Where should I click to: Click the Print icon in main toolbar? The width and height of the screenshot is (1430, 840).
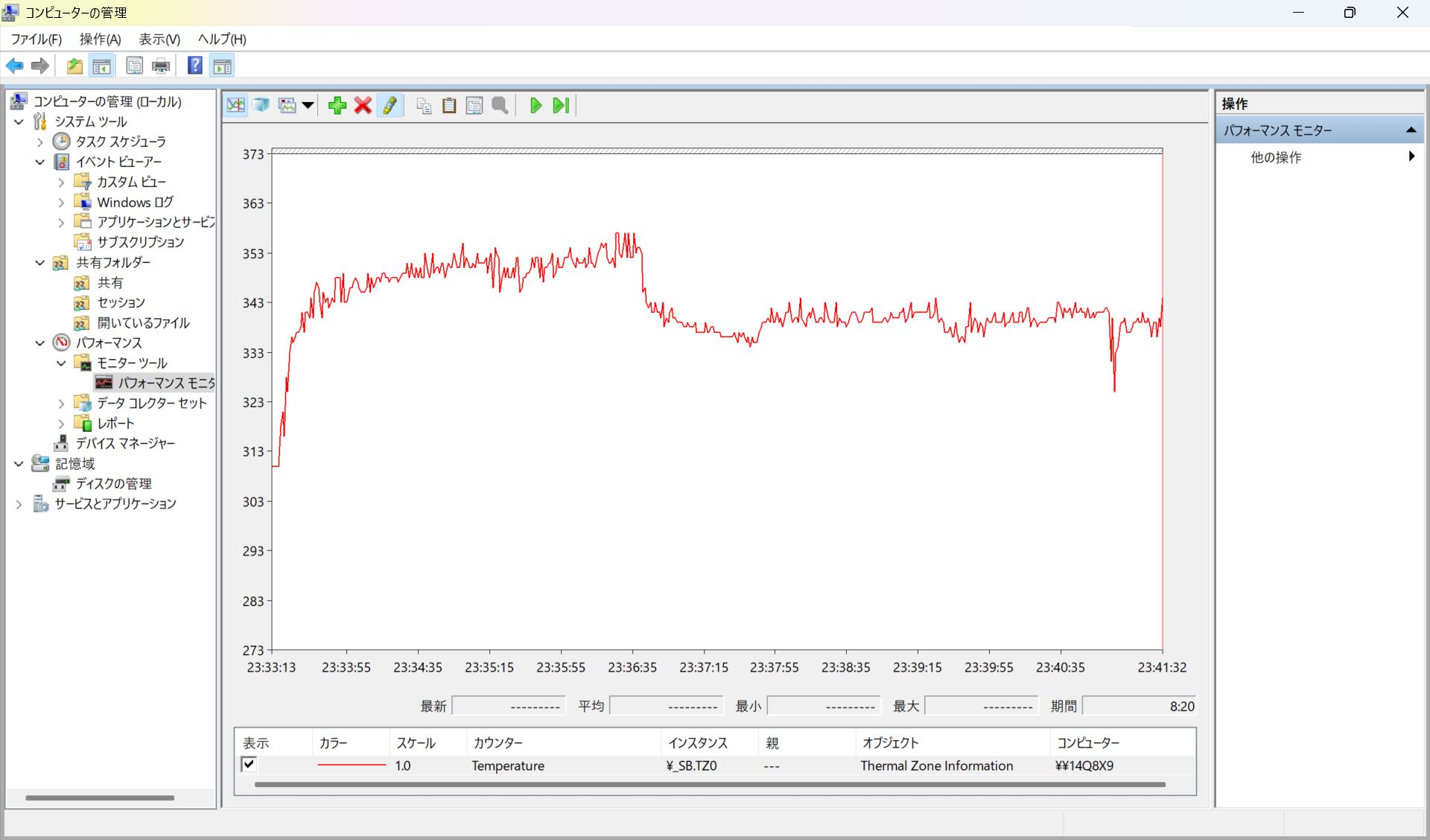pyautogui.click(x=161, y=66)
